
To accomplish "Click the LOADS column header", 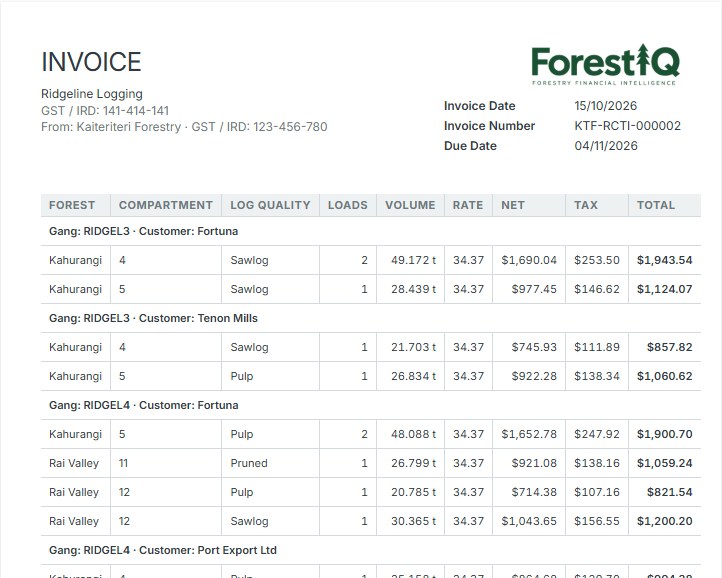I will (348, 205).
